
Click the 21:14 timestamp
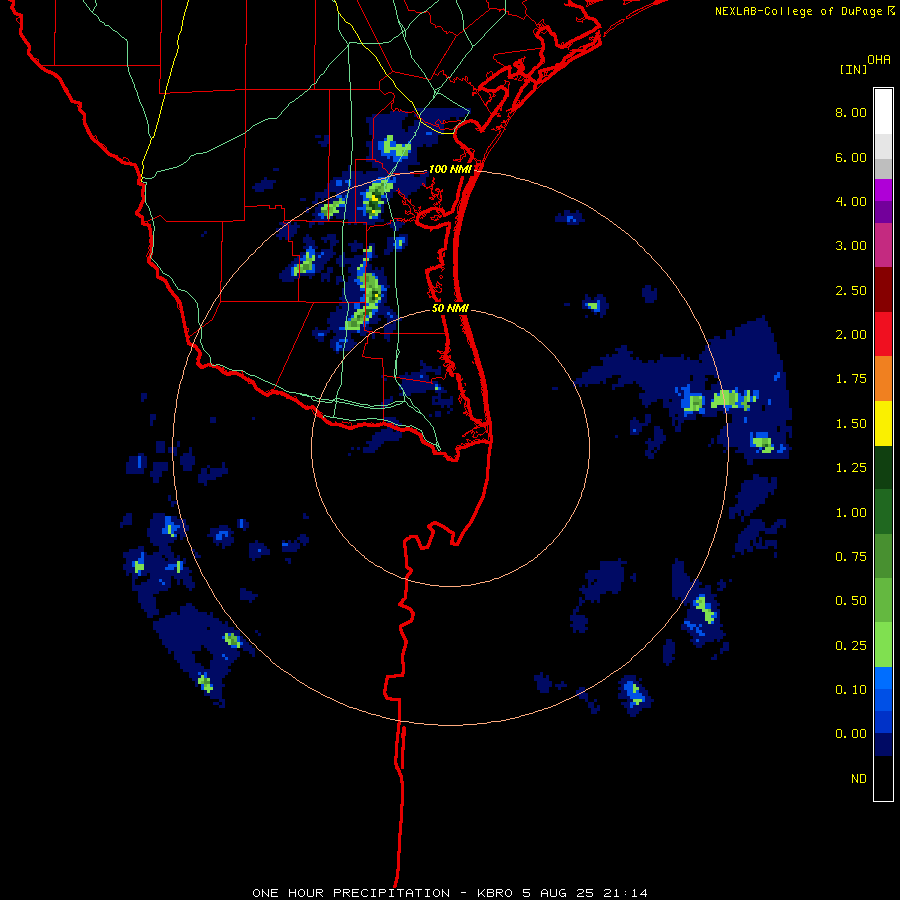(x=624, y=893)
